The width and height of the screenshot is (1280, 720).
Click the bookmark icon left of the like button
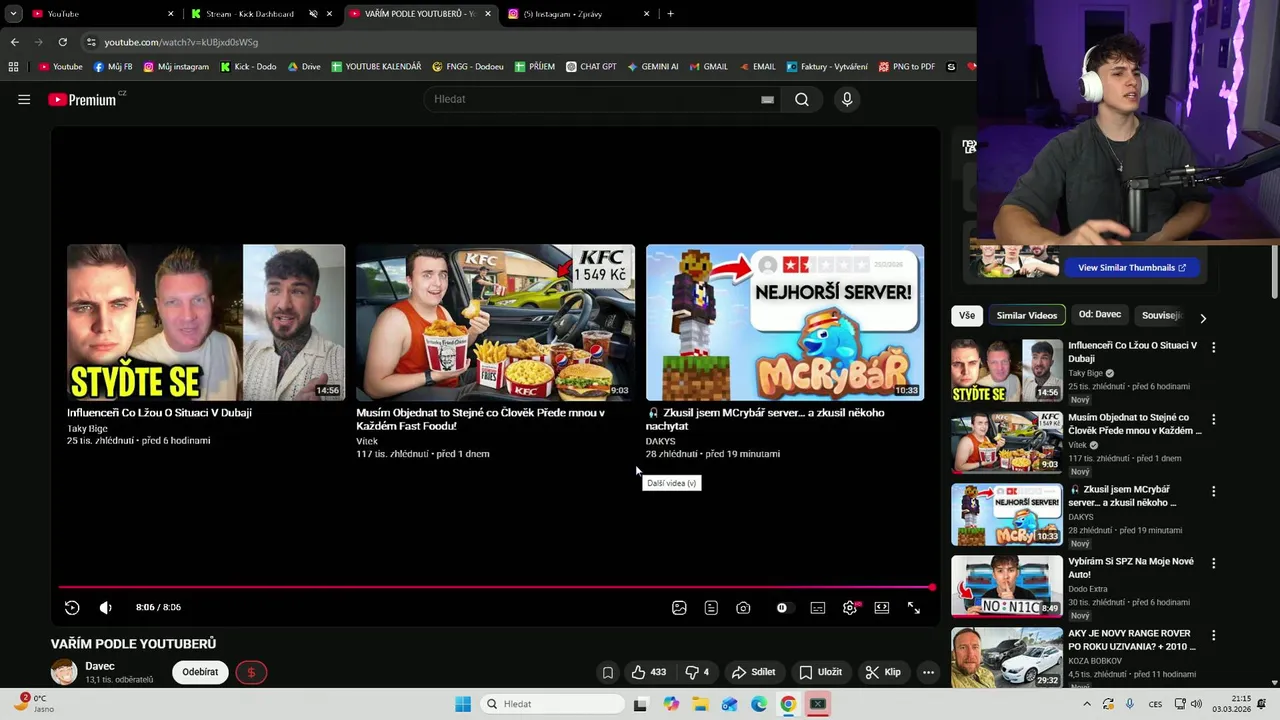point(607,673)
